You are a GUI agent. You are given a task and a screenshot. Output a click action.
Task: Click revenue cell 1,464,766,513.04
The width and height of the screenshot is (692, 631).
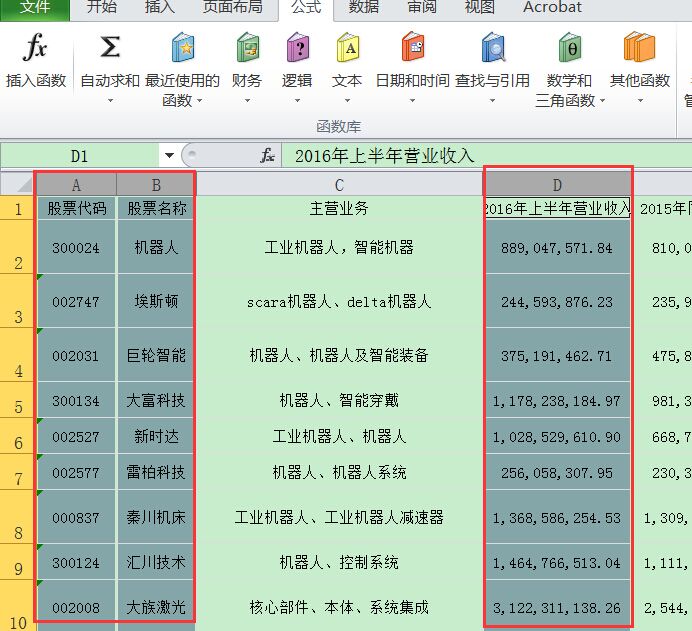[x=557, y=562]
